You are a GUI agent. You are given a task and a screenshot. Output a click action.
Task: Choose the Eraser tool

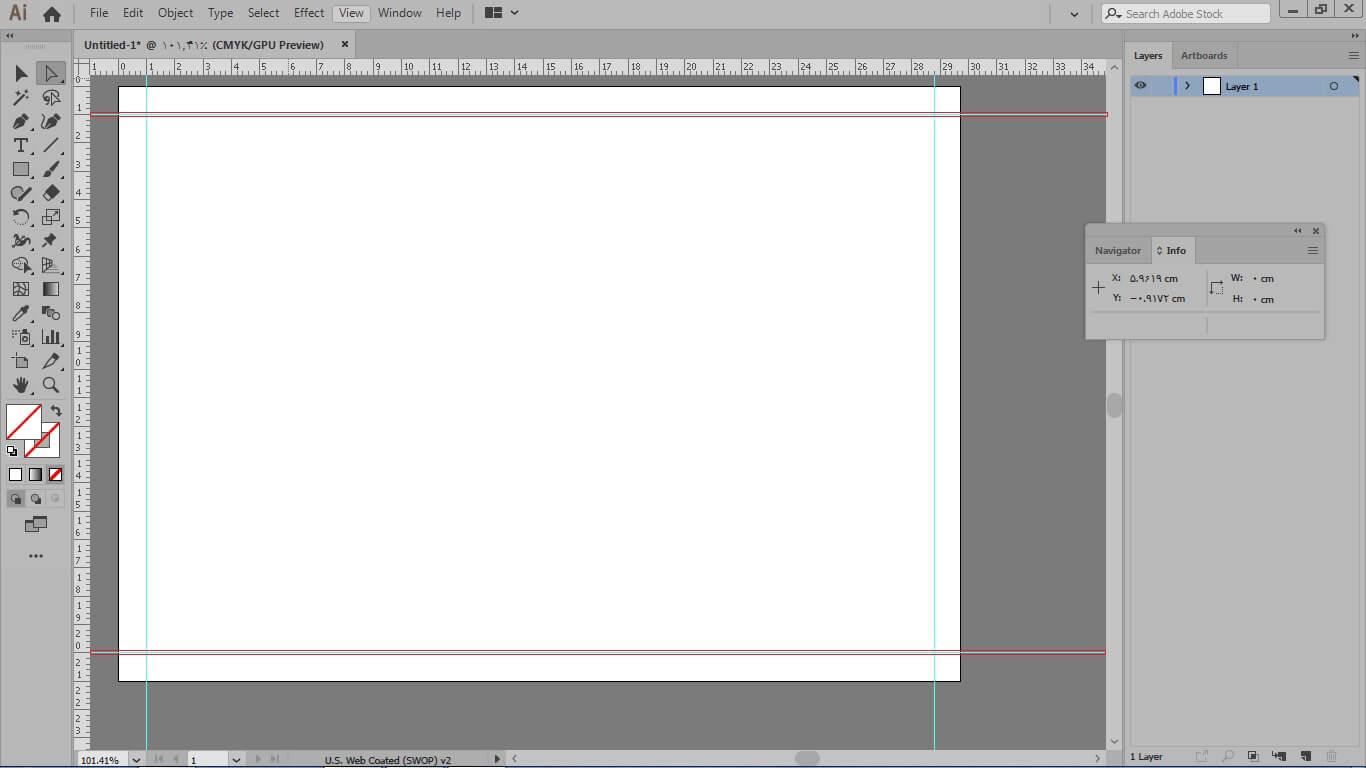click(51, 193)
